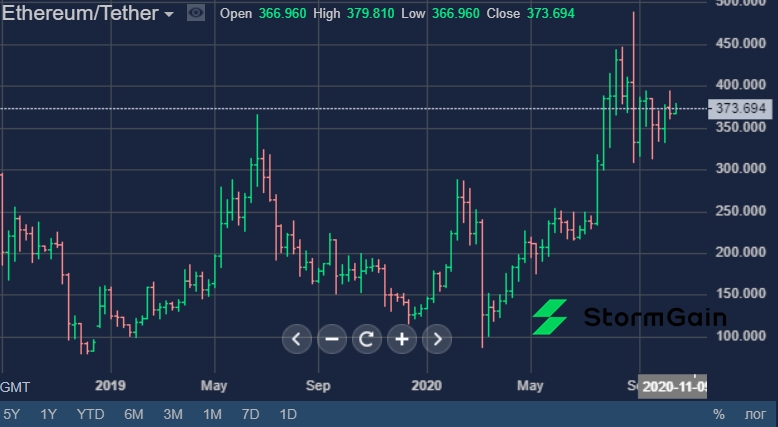
Task: Toggle the percent scale mode
Action: pyautogui.click(x=718, y=414)
